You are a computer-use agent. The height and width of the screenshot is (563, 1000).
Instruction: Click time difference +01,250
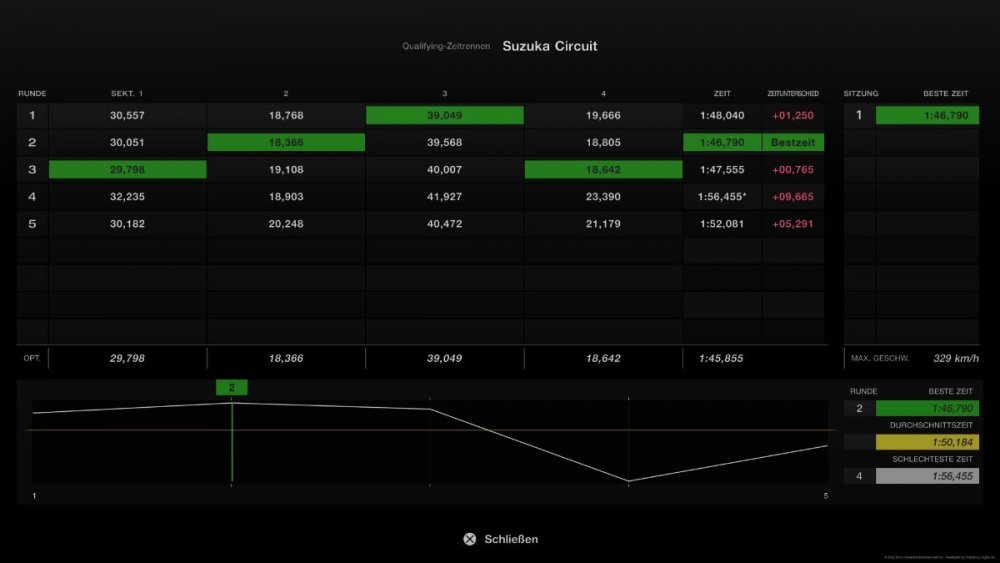pyautogui.click(x=793, y=115)
